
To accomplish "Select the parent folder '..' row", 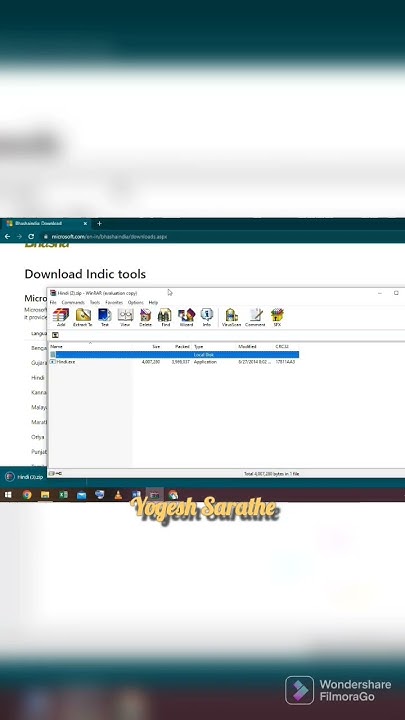I will (174, 354).
